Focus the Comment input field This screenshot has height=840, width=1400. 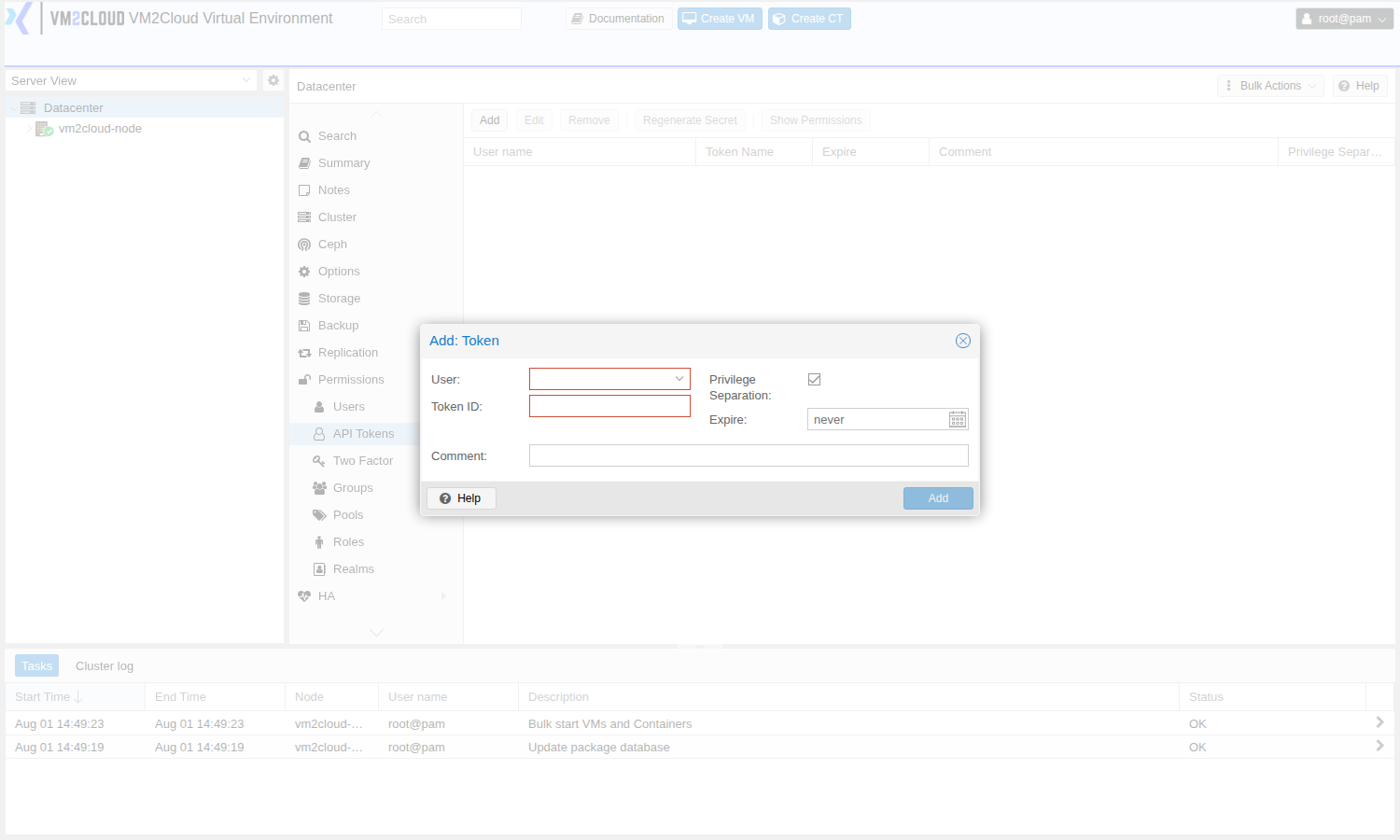749,455
